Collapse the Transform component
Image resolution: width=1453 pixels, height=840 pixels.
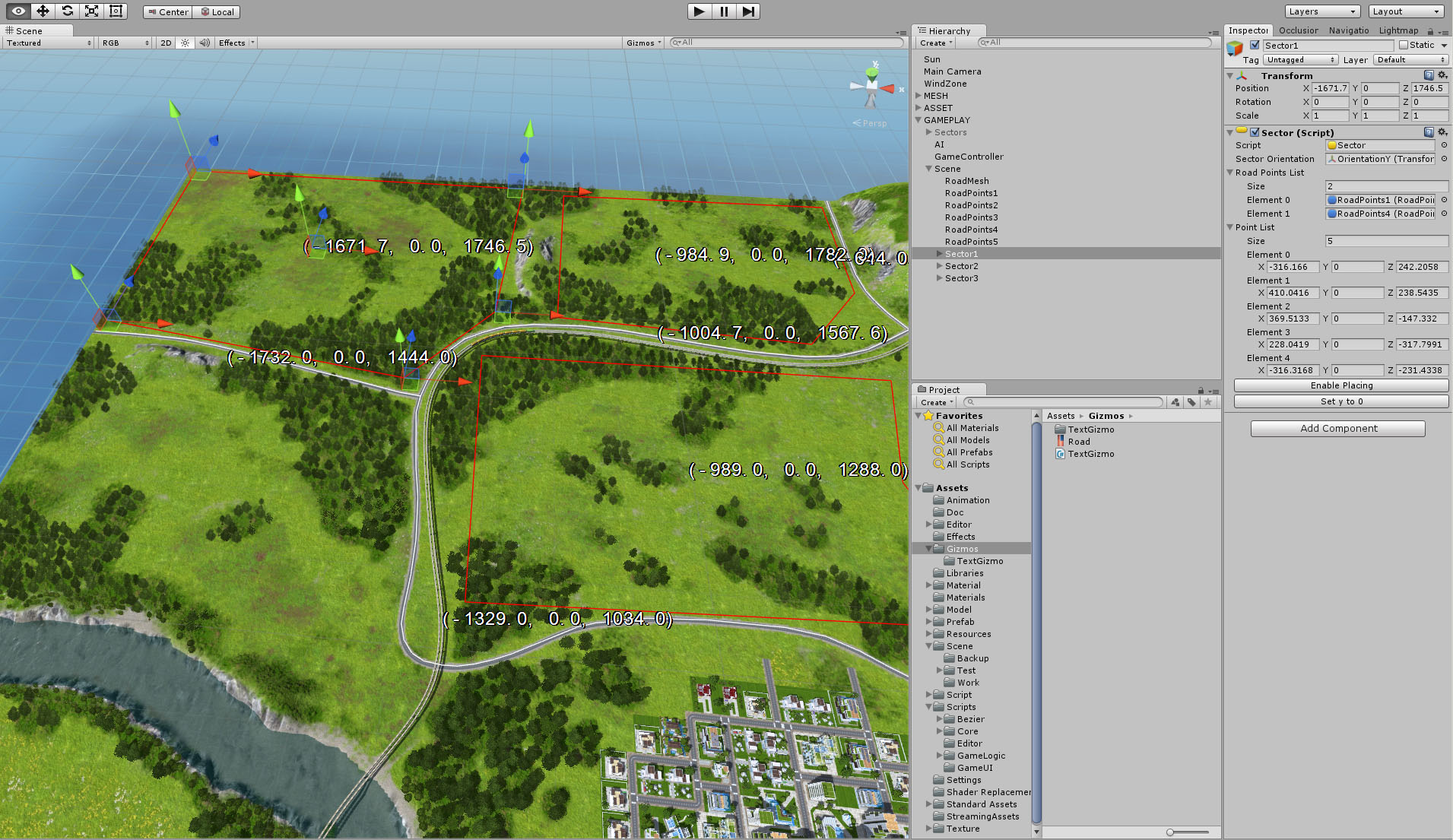(x=1229, y=75)
